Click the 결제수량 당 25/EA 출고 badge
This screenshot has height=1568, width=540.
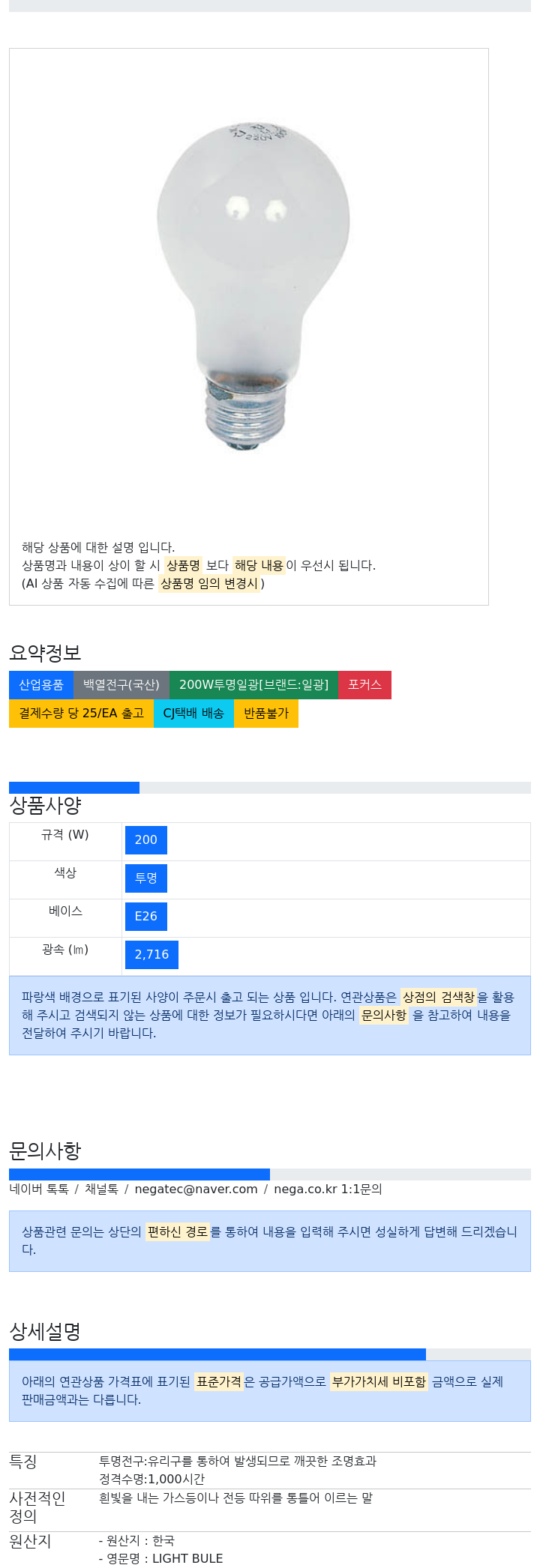click(81, 714)
